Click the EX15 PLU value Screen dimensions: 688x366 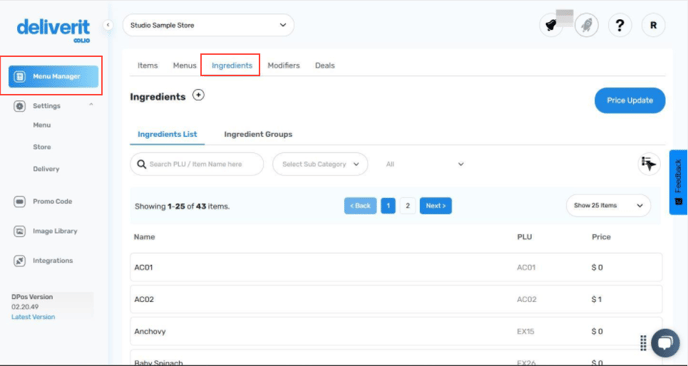click(525, 332)
